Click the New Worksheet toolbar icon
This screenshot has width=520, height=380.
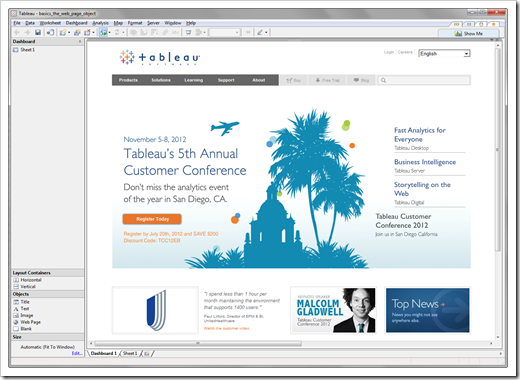(63, 32)
